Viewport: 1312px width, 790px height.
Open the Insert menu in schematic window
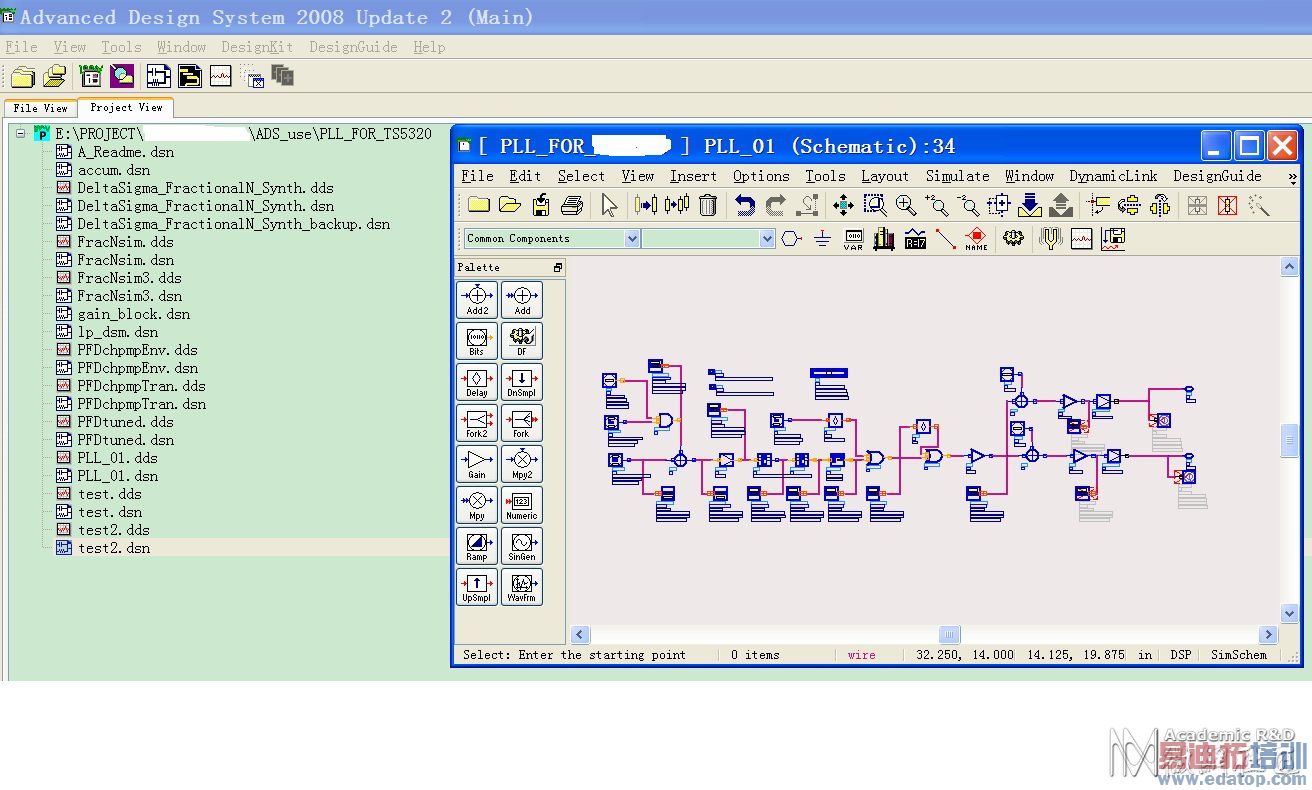[693, 176]
